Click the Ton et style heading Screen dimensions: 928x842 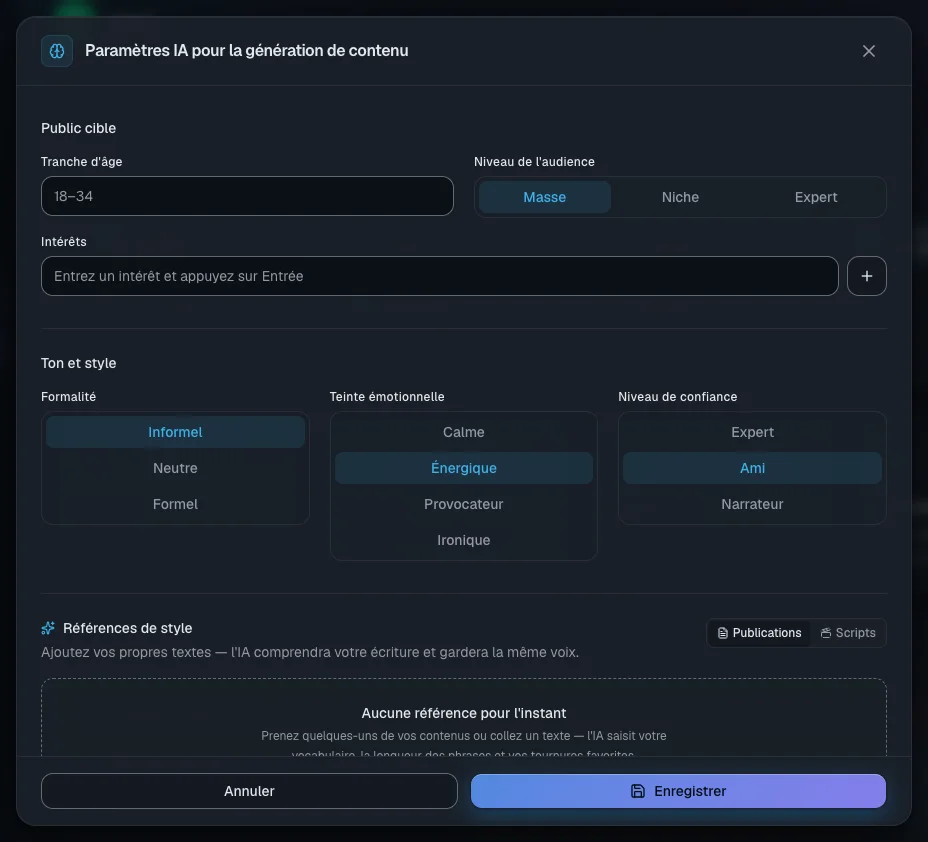click(78, 363)
